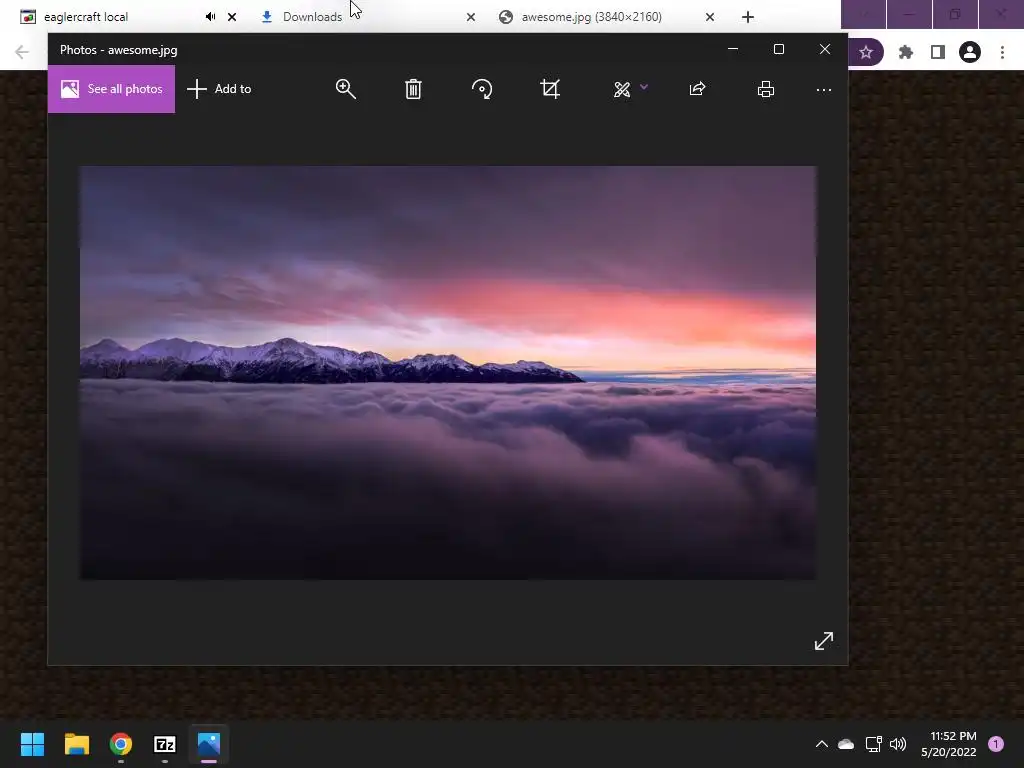Zoom in with the magnifier icon
This screenshot has width=1024, height=768.
click(345, 89)
